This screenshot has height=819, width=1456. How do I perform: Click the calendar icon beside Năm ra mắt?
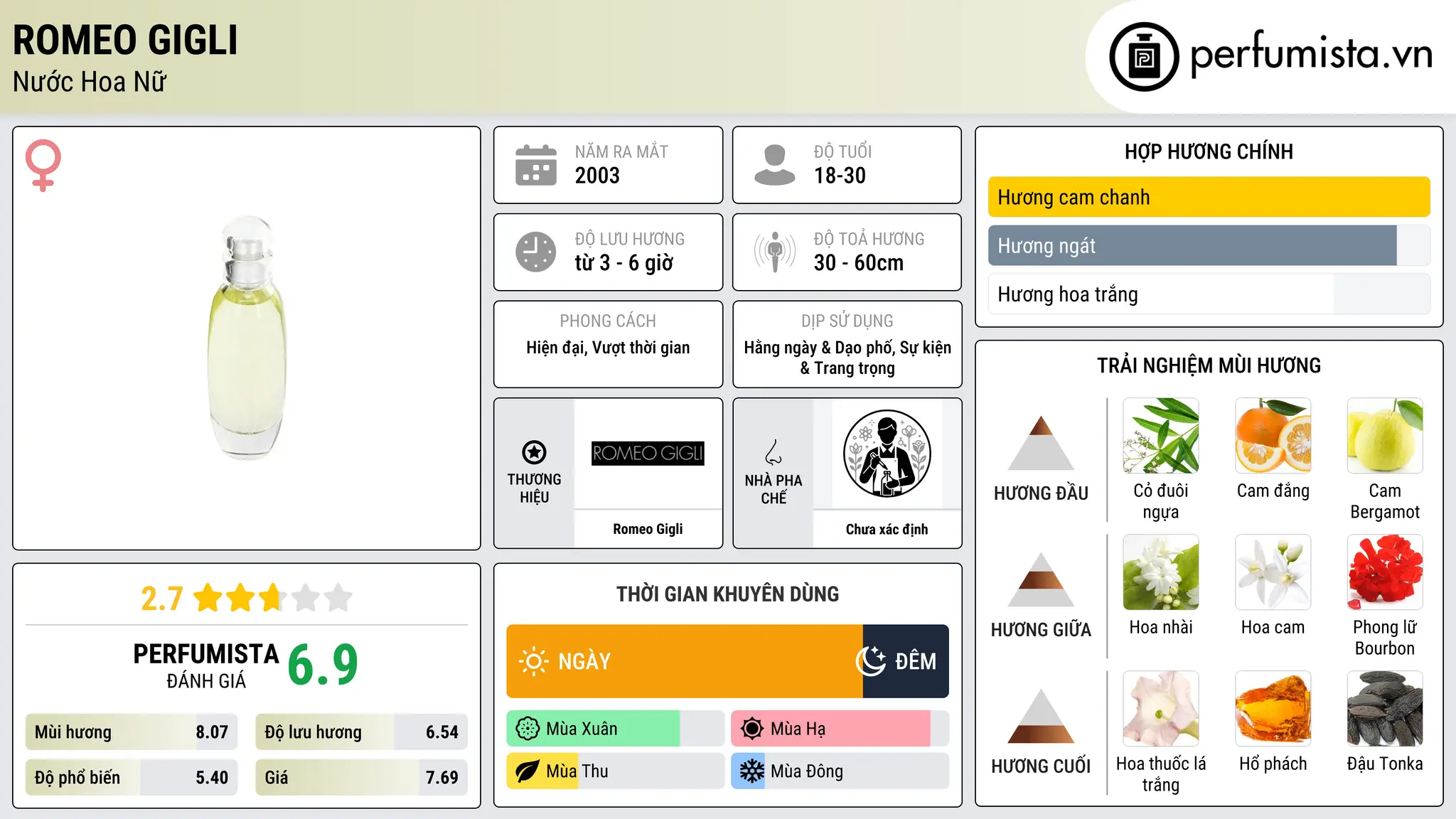[536, 165]
